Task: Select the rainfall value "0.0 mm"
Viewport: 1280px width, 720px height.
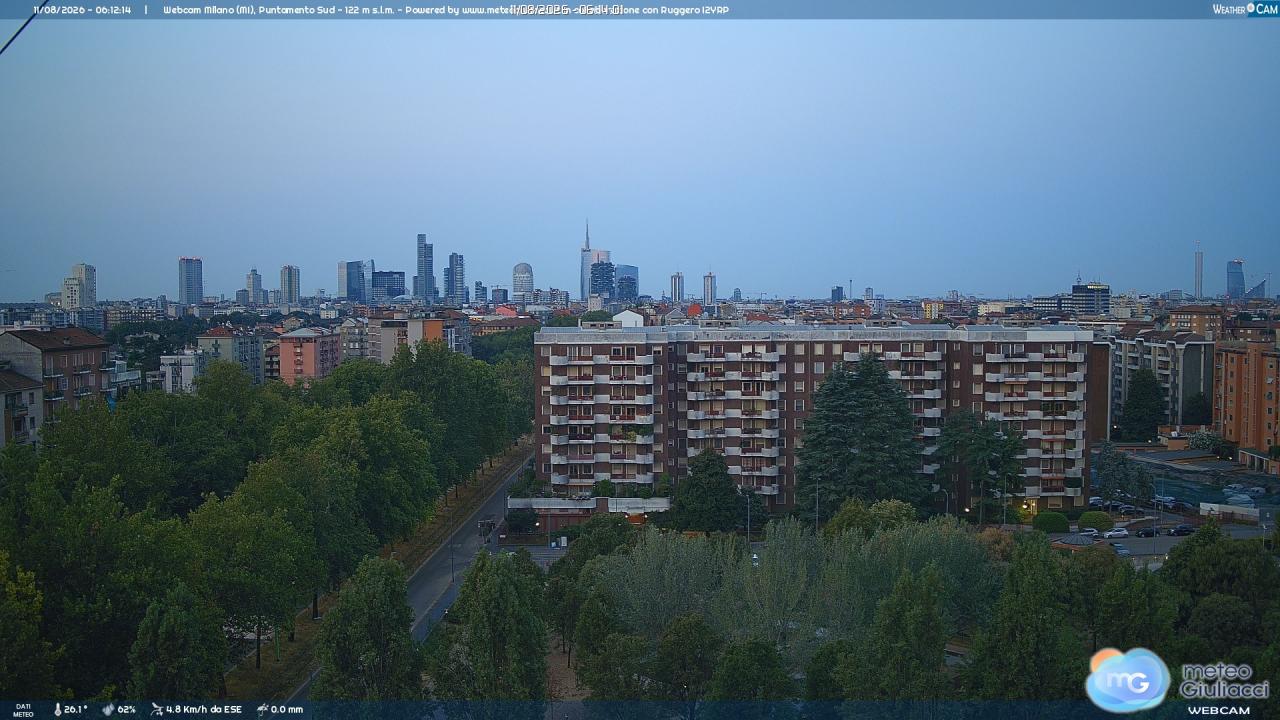Action: point(287,710)
